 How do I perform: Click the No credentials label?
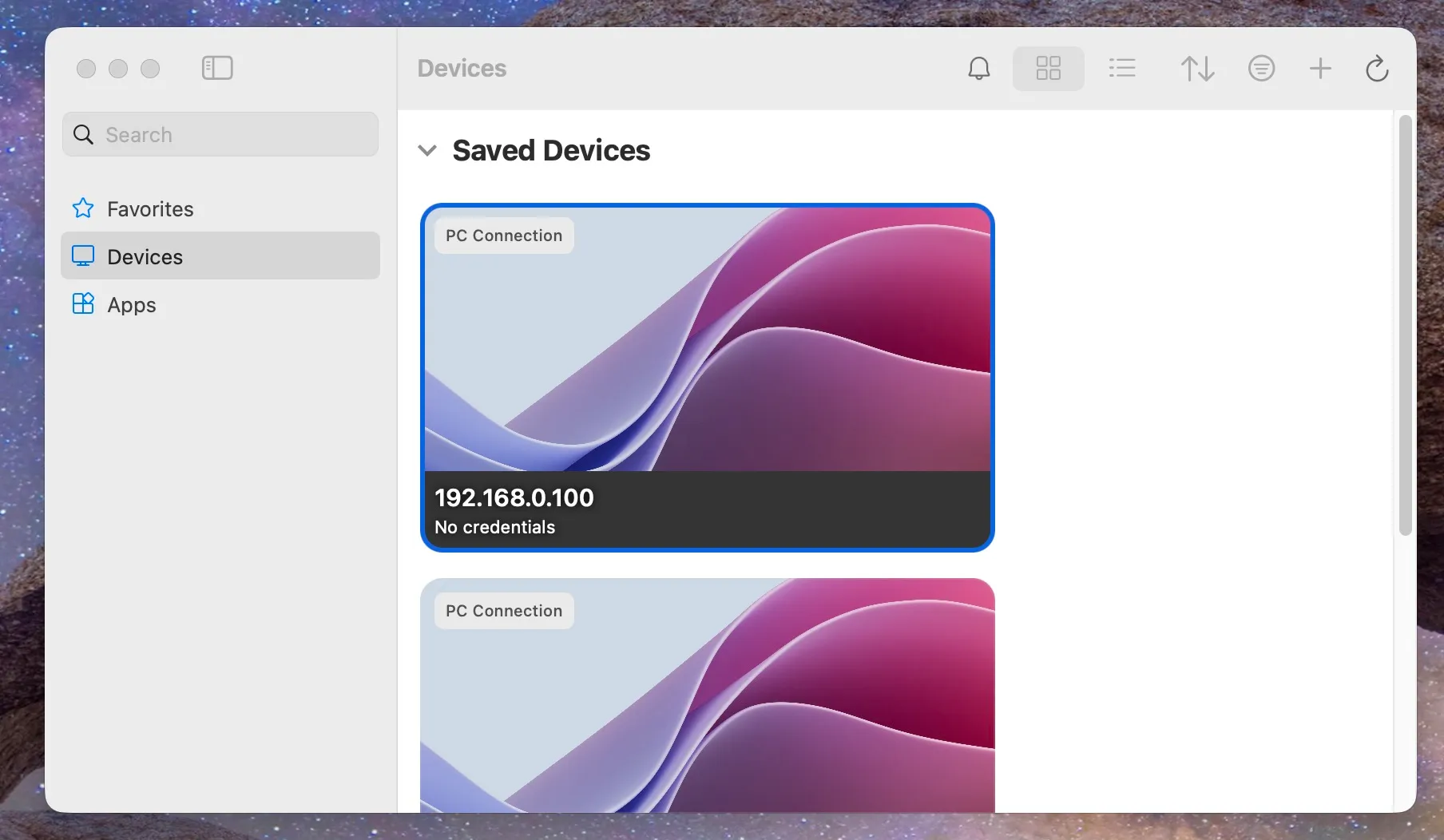tap(494, 527)
